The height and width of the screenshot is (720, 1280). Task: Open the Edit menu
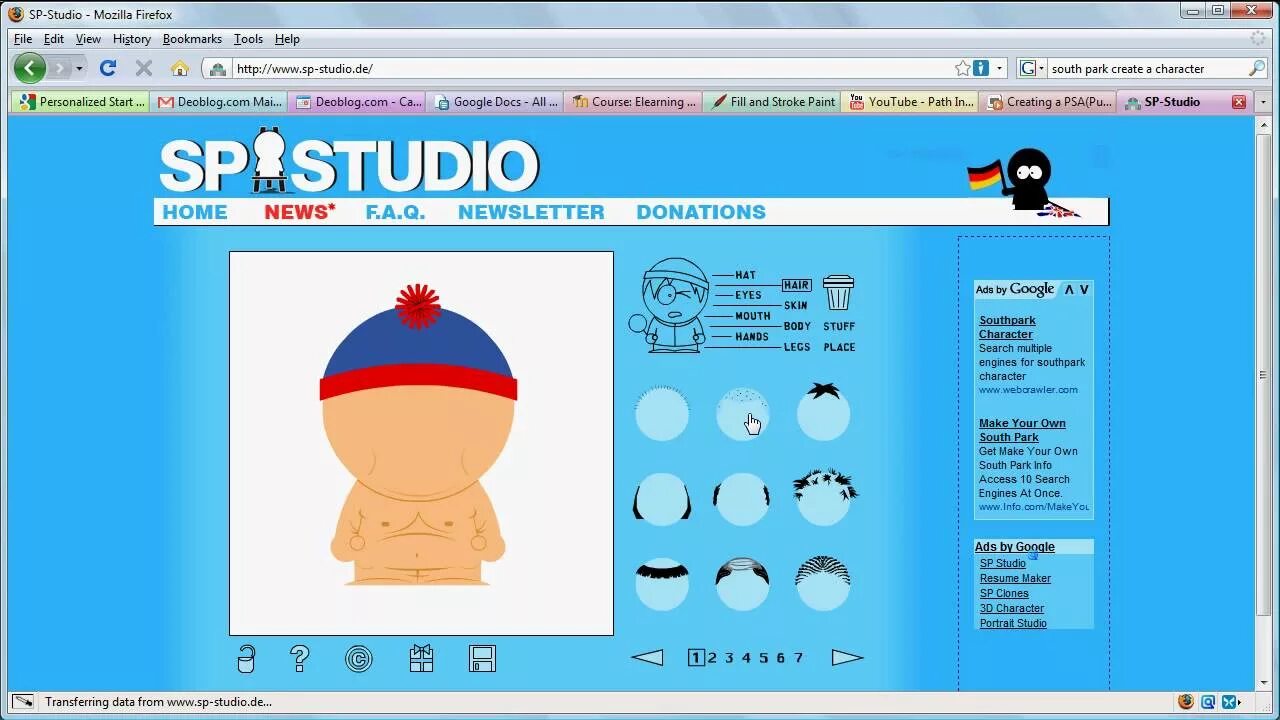54,39
